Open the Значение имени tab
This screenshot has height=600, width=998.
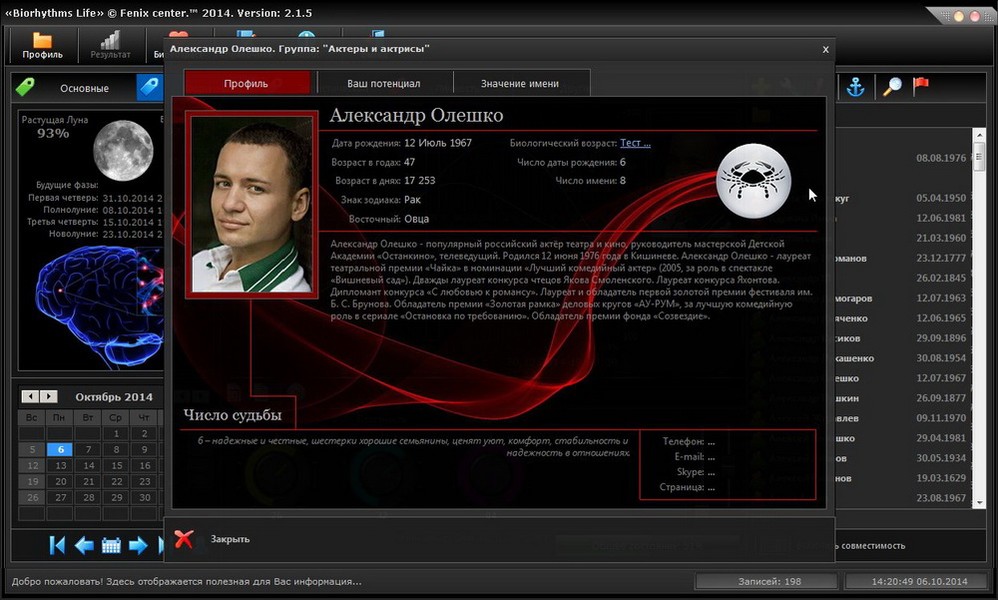(520, 84)
